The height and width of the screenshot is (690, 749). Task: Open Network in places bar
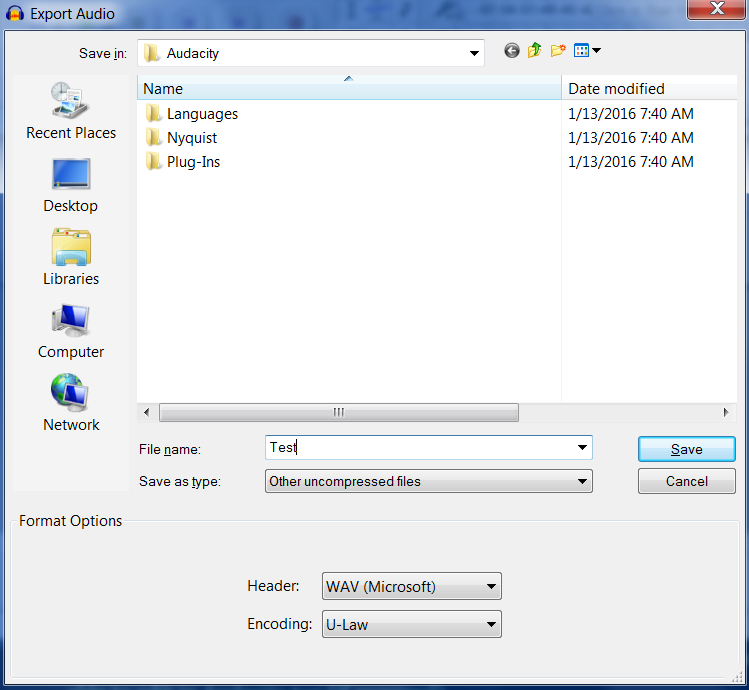click(71, 404)
